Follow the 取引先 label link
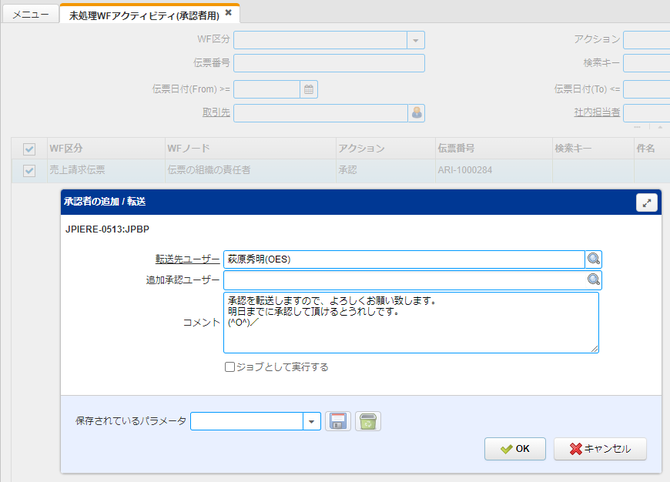This screenshot has height=482, width=670. tap(216, 112)
